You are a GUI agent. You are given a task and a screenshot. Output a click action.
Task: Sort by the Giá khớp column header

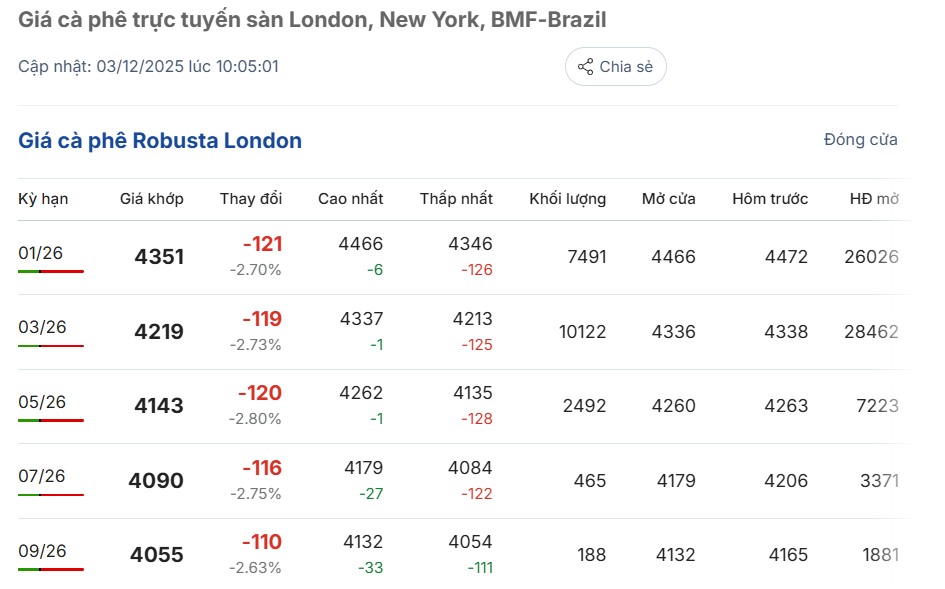click(152, 199)
